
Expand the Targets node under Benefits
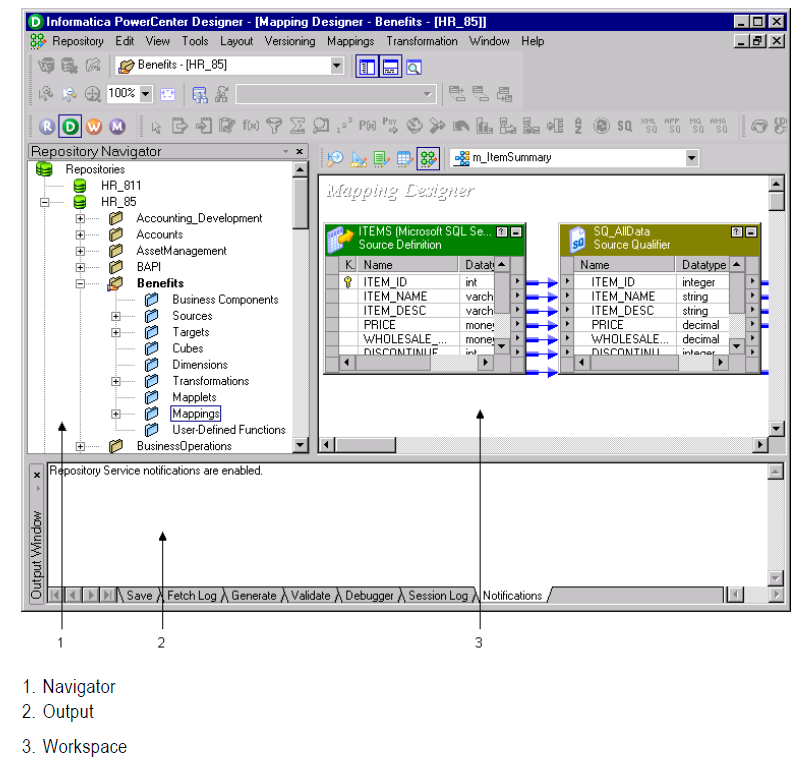[x=116, y=333]
